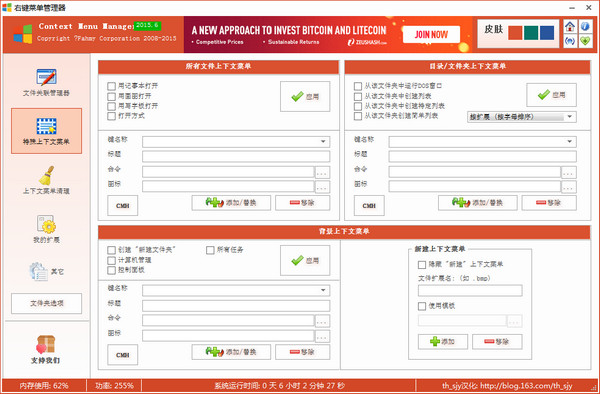
Task: Enable 用记事本打开 checkbox
Action: 111,86
